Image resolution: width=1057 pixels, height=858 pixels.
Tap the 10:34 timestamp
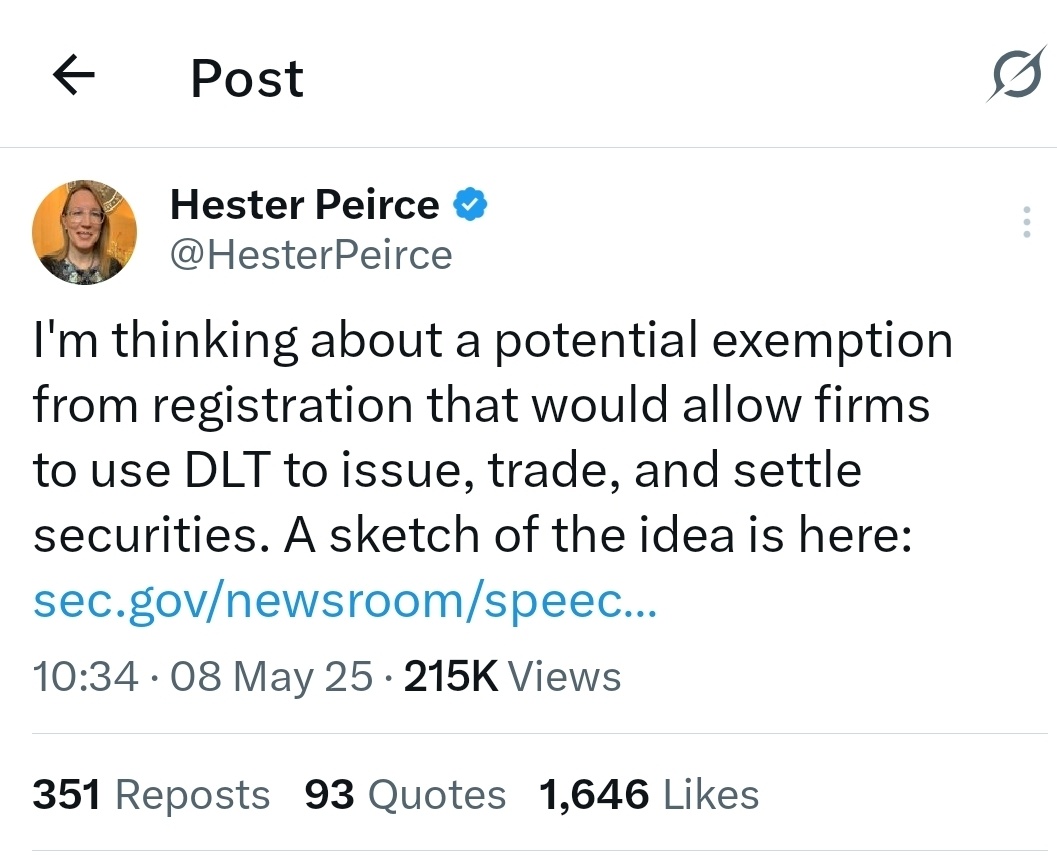[x=86, y=676]
